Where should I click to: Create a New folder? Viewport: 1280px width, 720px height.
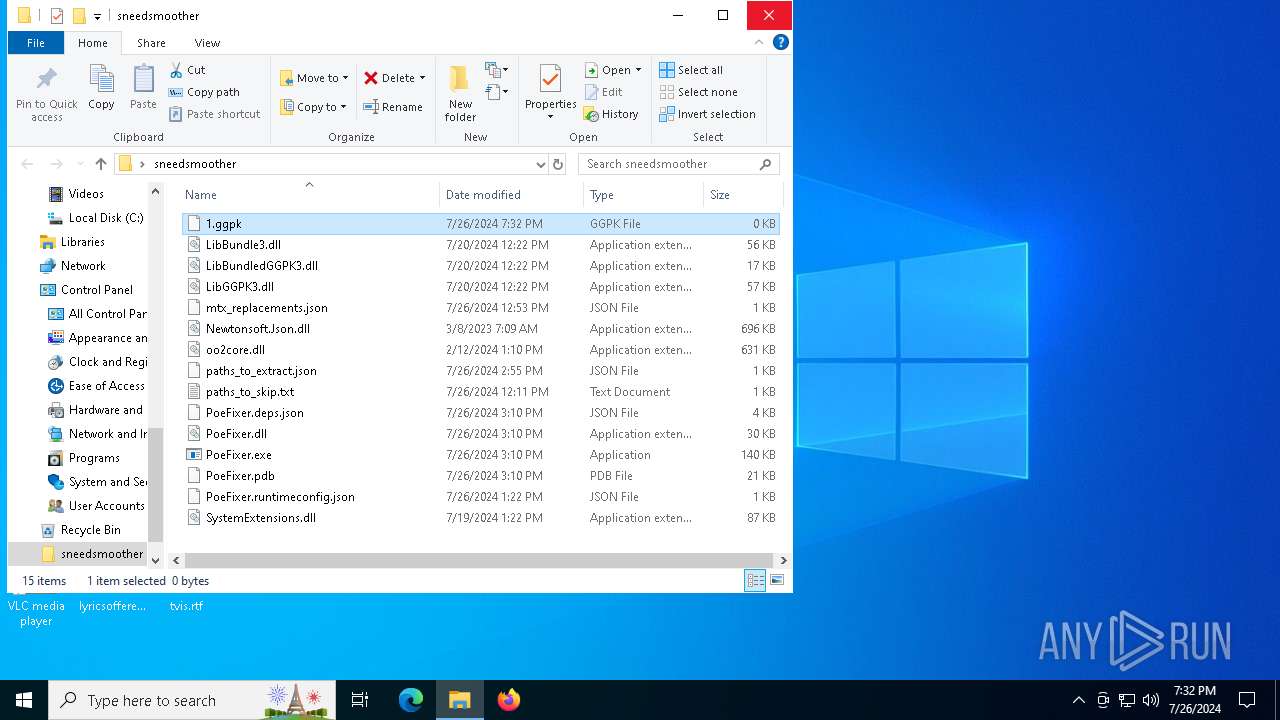click(x=460, y=92)
